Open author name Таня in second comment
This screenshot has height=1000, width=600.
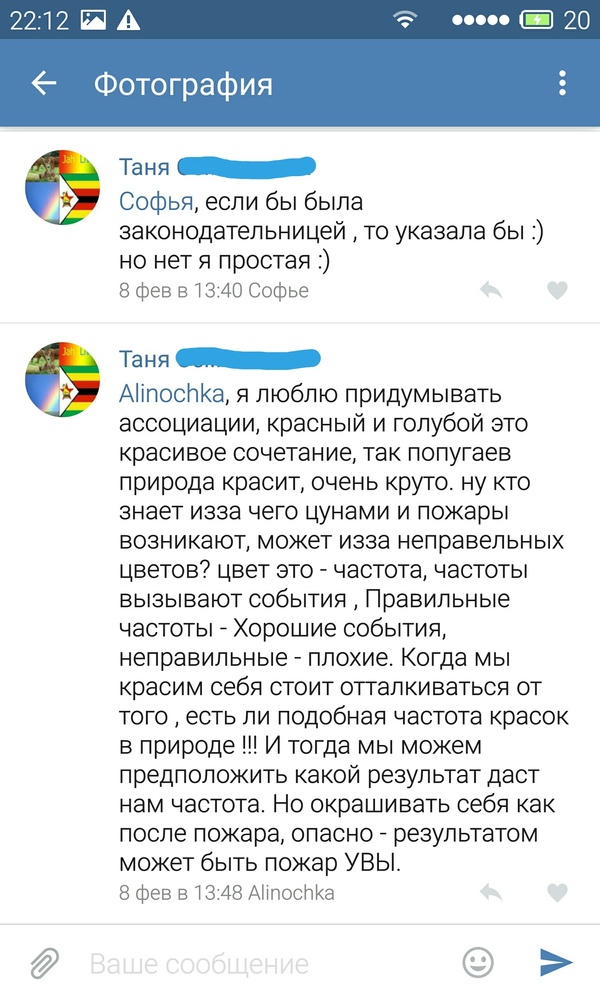144,358
